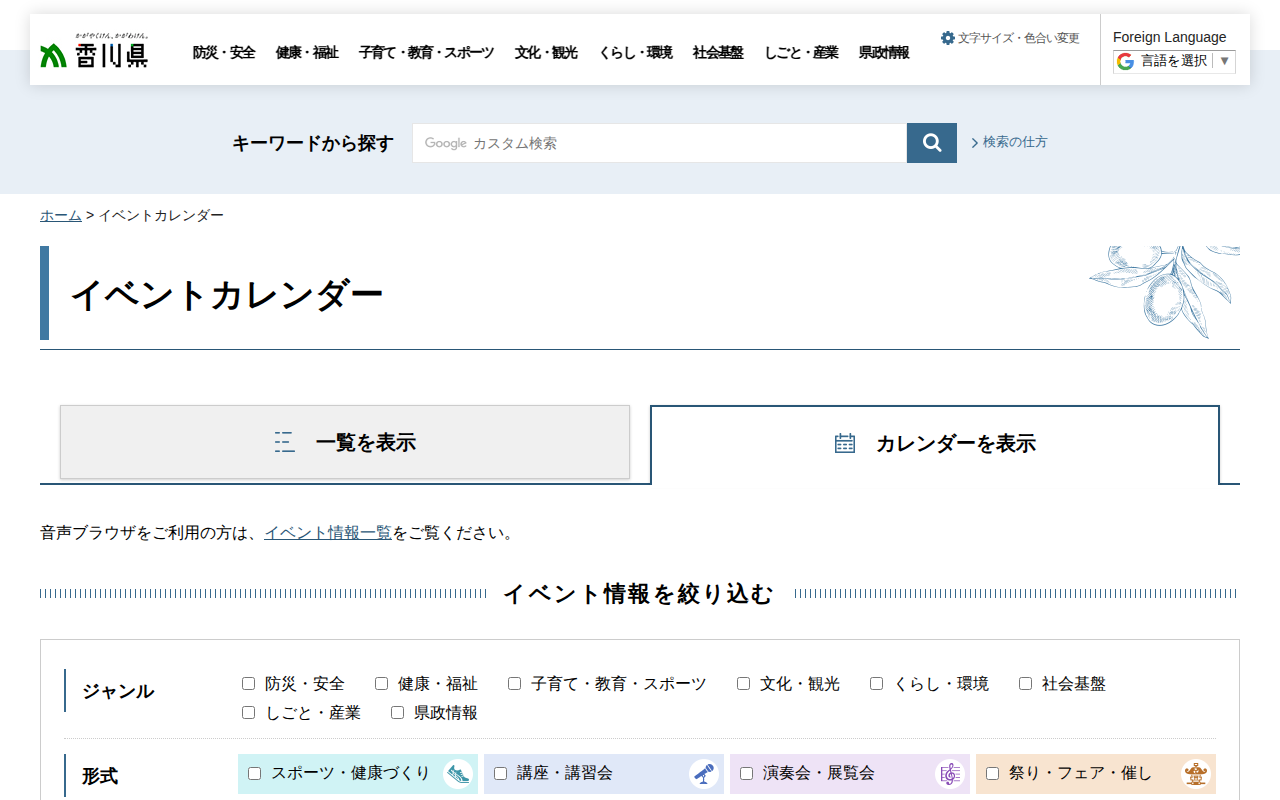
Task: Click the music note icon for 演奏会・展覧会
Action: (950, 774)
